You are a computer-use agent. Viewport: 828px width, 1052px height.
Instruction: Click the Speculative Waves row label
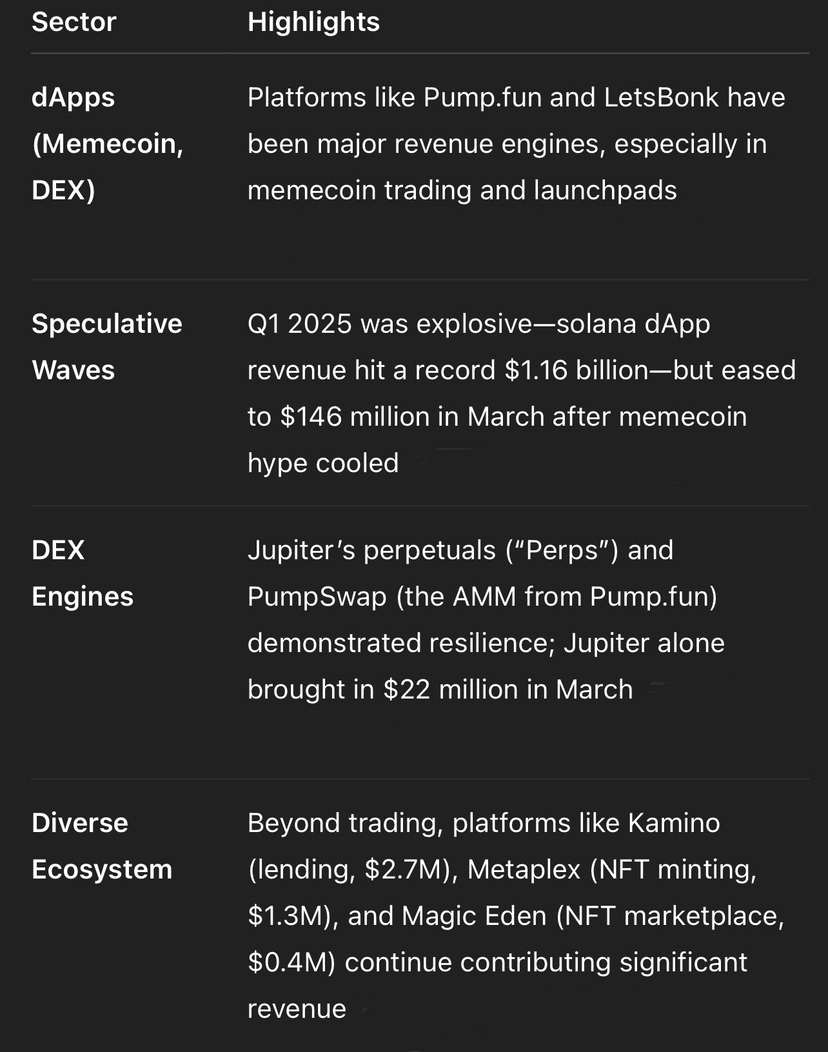click(107, 347)
